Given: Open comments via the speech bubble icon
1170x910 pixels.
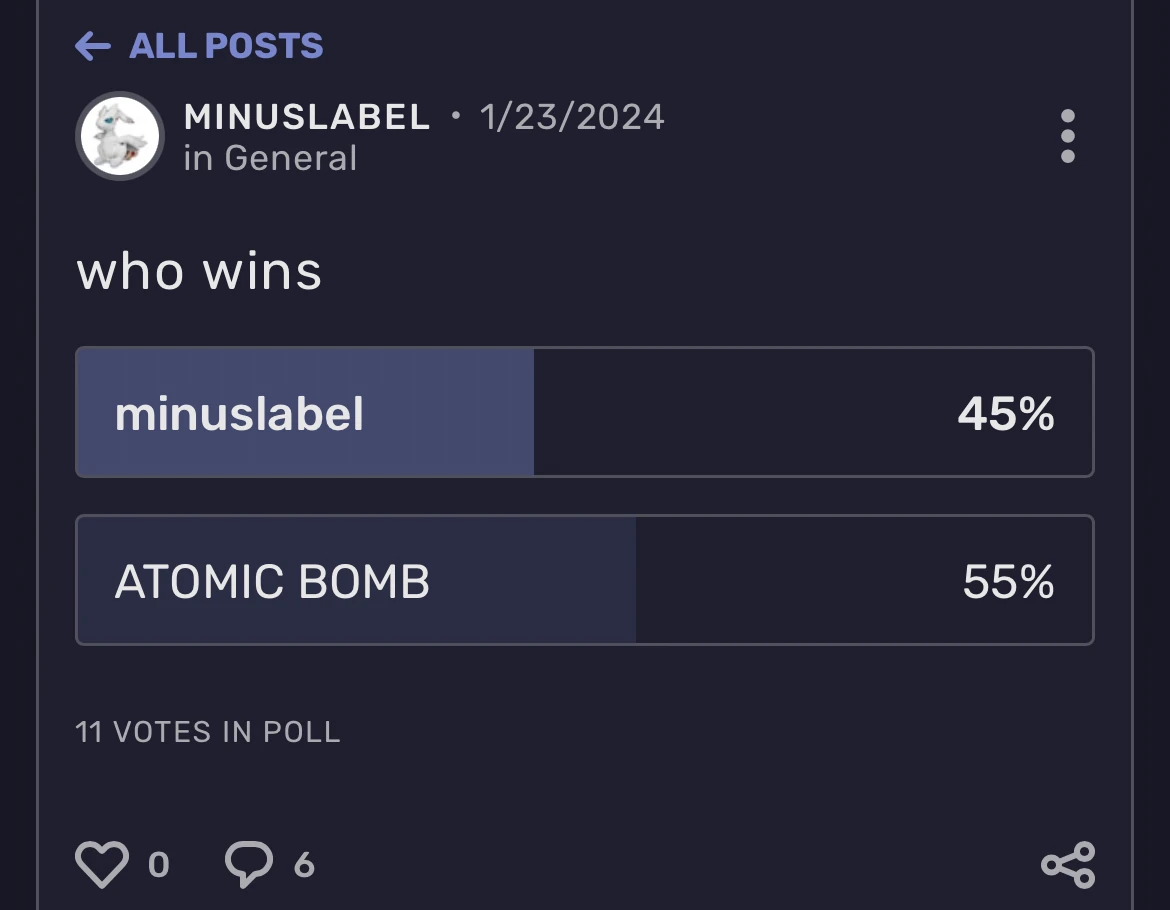Looking at the screenshot, I should (x=248, y=864).
